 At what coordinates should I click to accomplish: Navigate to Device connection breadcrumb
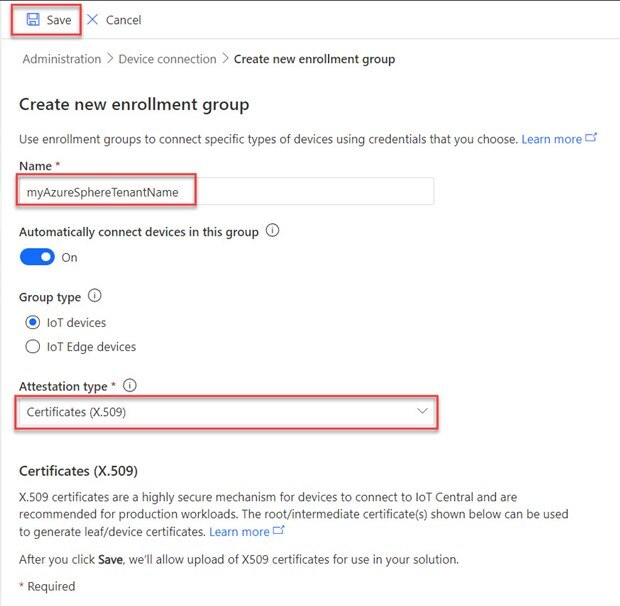(x=167, y=59)
